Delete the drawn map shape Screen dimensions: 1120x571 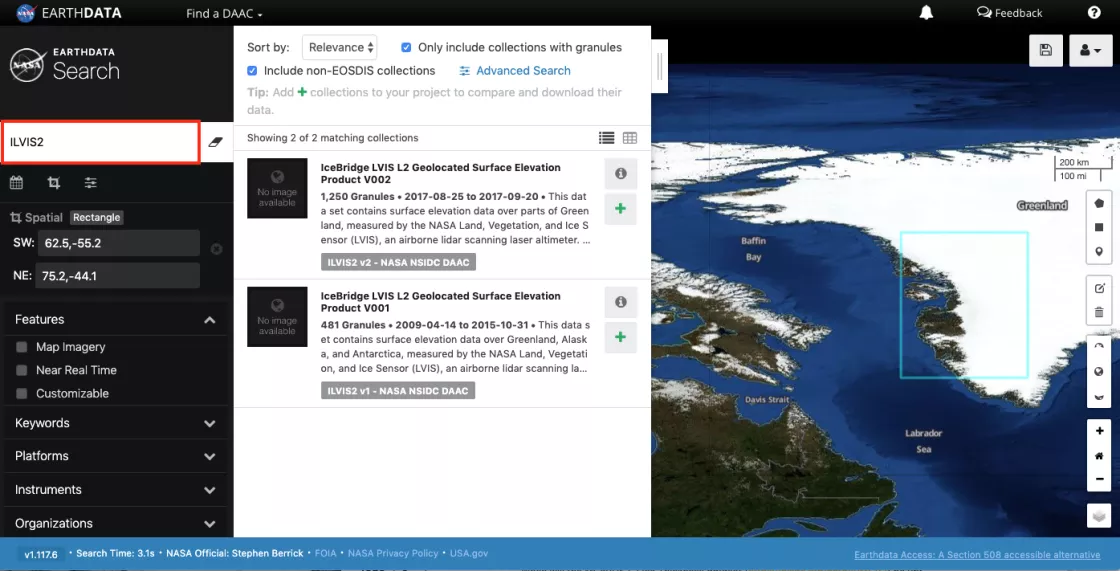pos(1099,312)
